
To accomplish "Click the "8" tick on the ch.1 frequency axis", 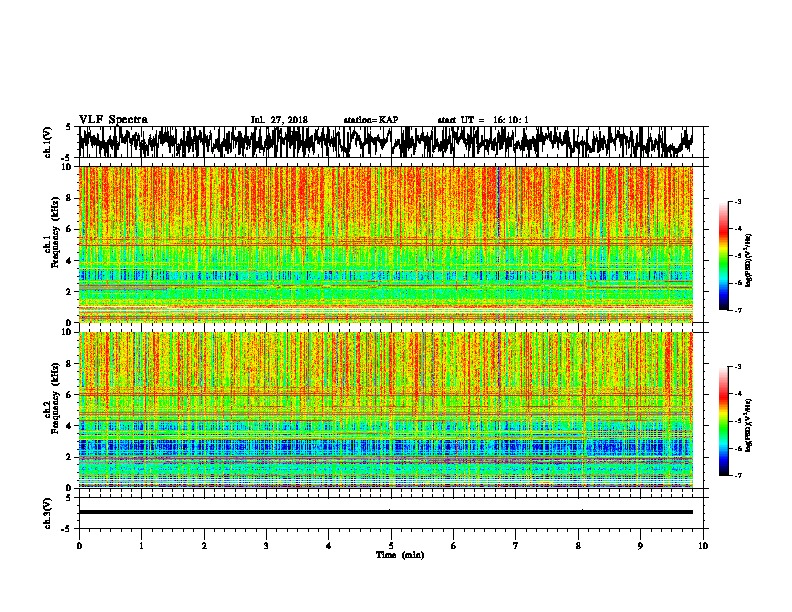I will coord(70,198).
